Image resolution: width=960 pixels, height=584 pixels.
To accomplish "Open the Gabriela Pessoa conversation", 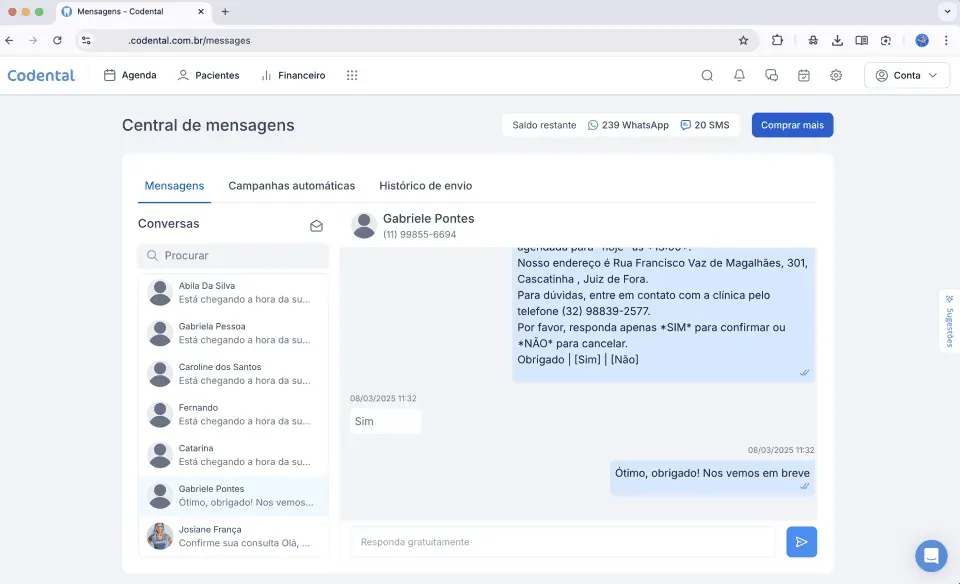I will click(233, 333).
